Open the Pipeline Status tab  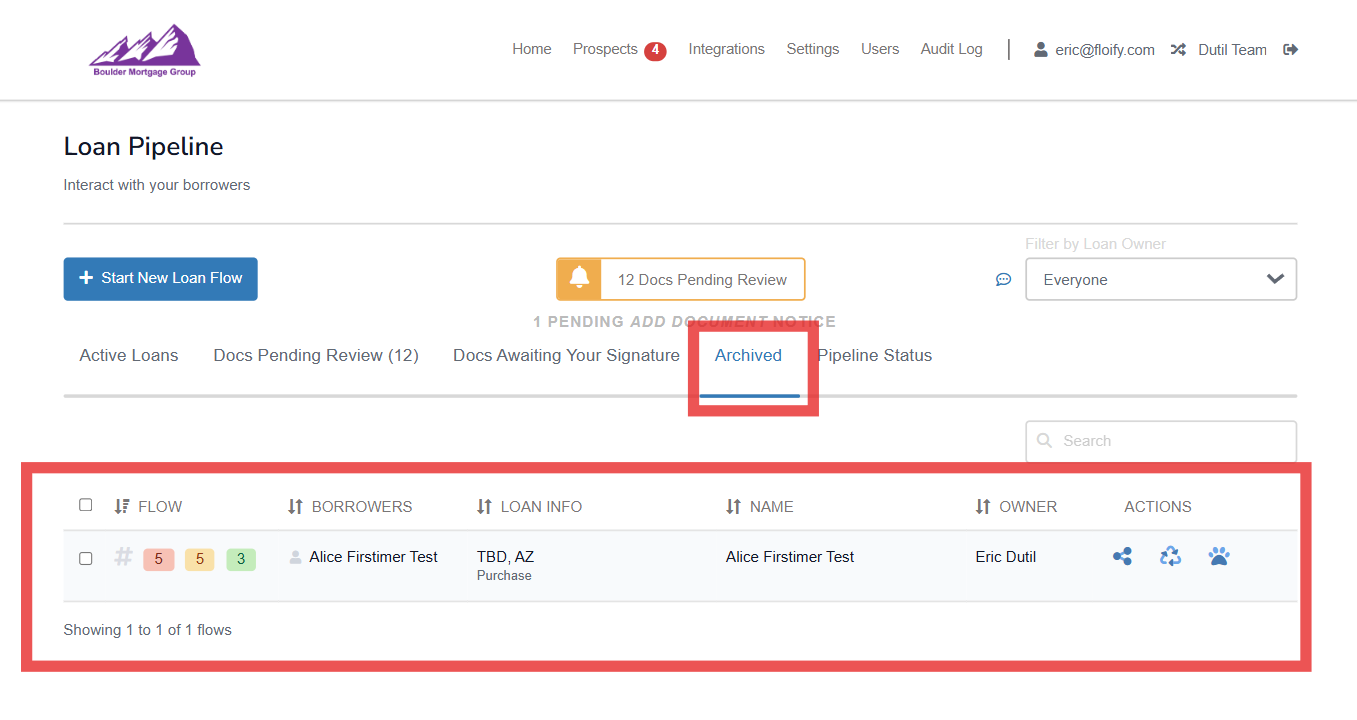click(876, 356)
